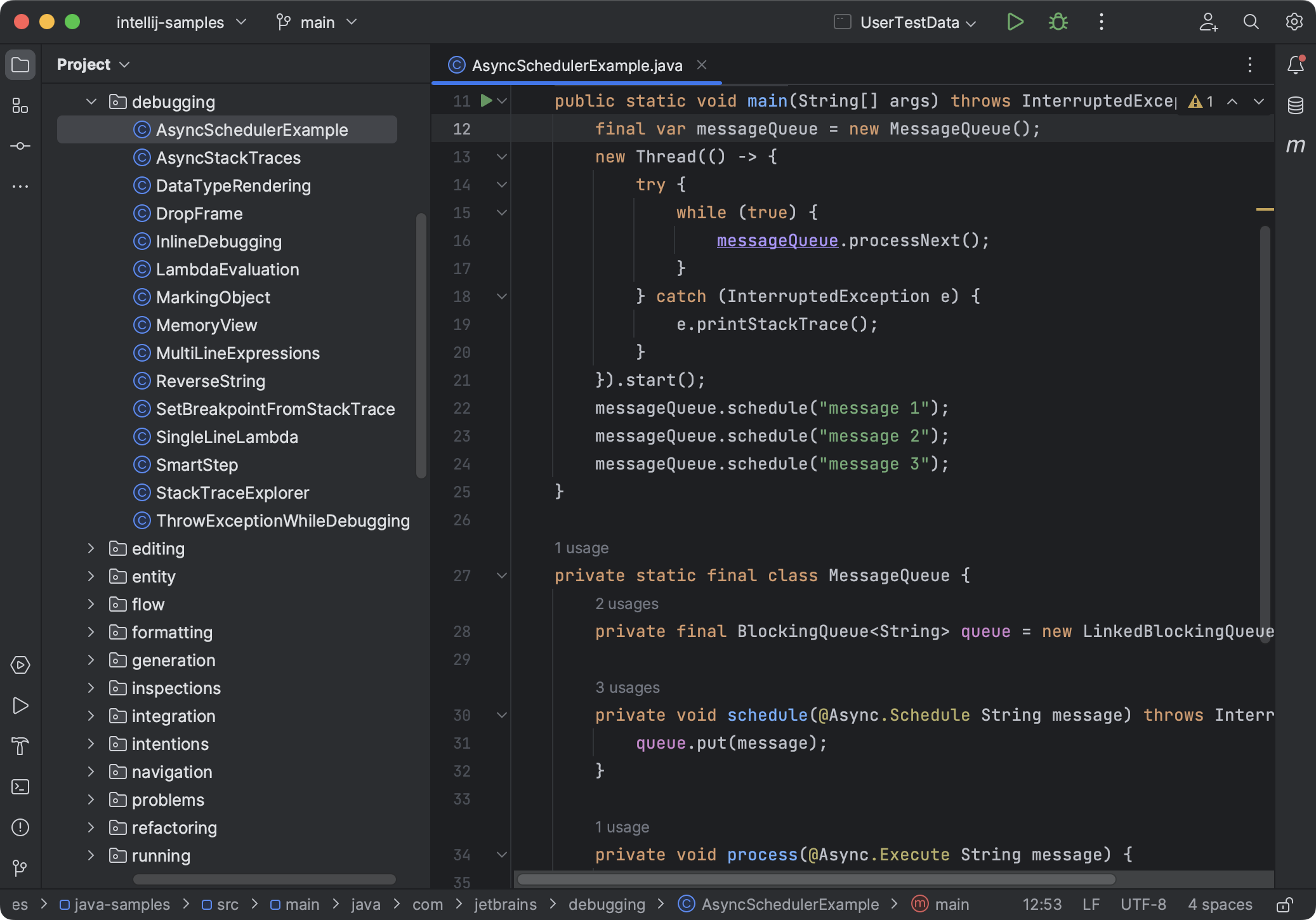This screenshot has height=920, width=1316.
Task: Open the Search everywhere magnifier
Action: pos(1250,22)
